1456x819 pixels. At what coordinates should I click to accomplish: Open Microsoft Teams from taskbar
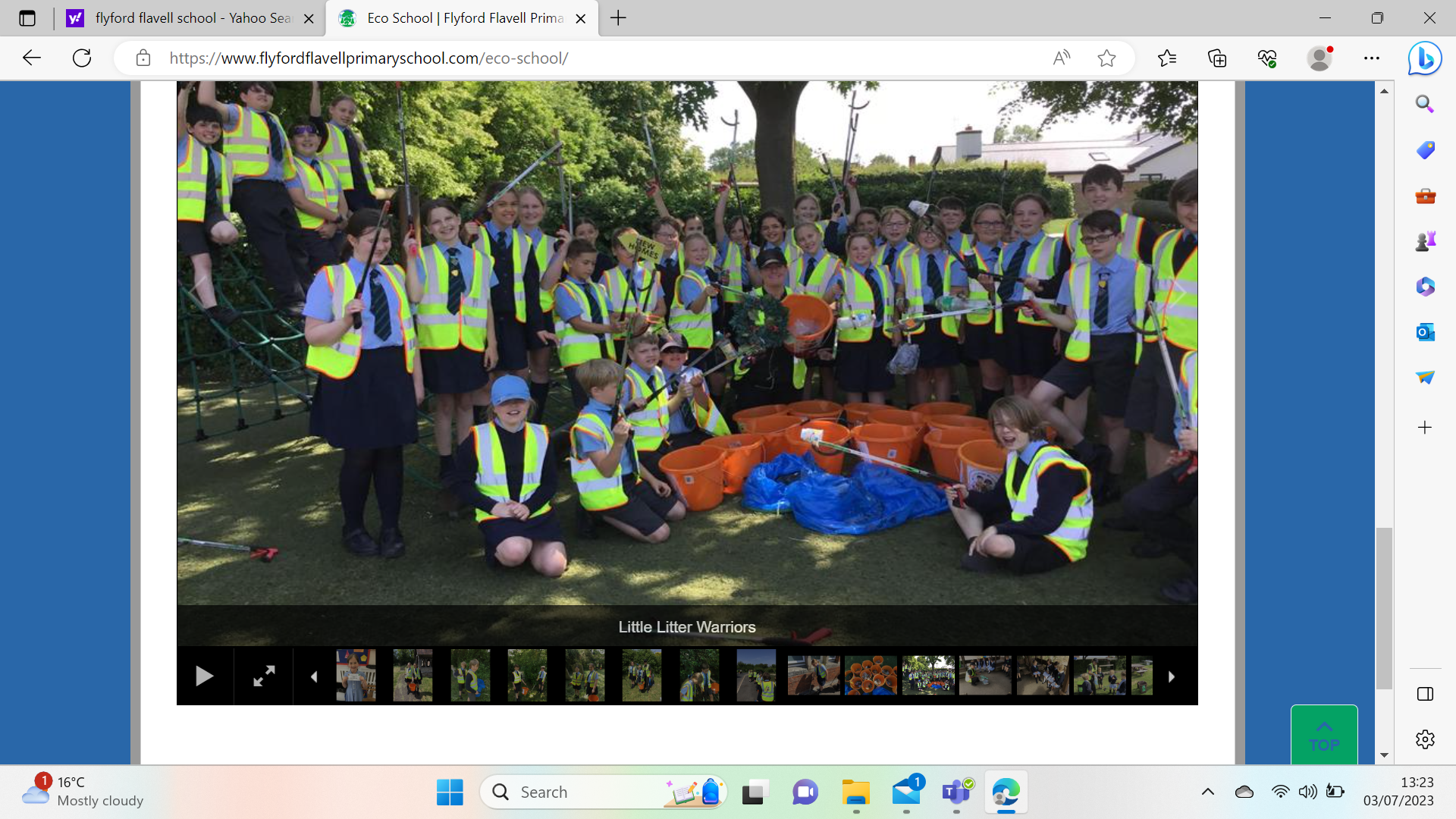tap(956, 792)
